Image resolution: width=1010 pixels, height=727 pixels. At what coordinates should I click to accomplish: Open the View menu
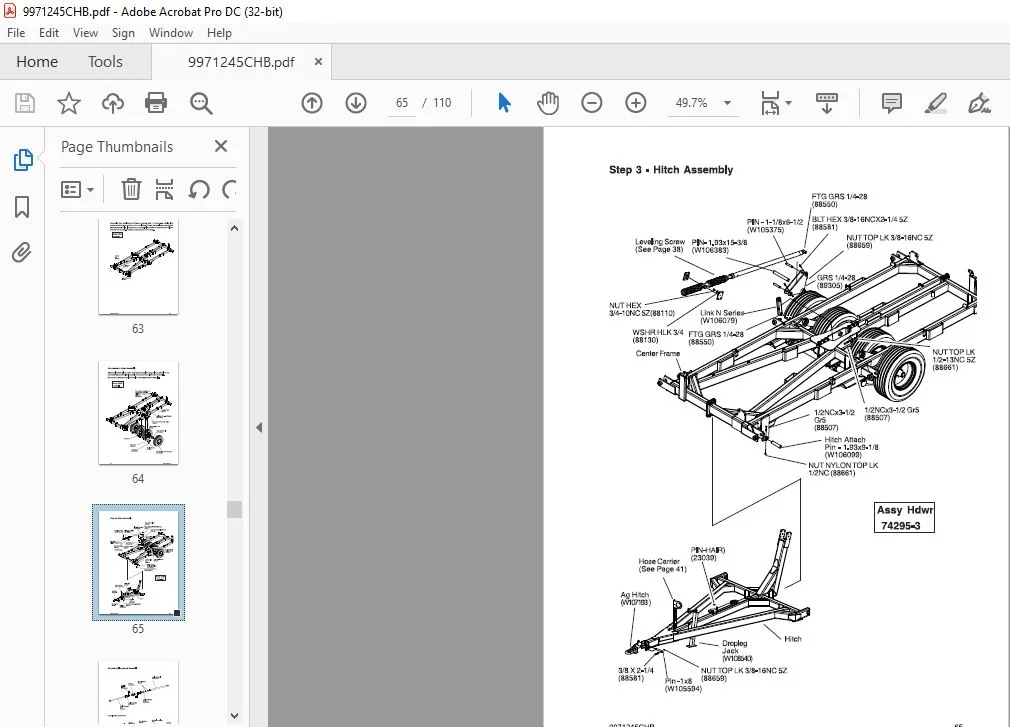point(85,33)
